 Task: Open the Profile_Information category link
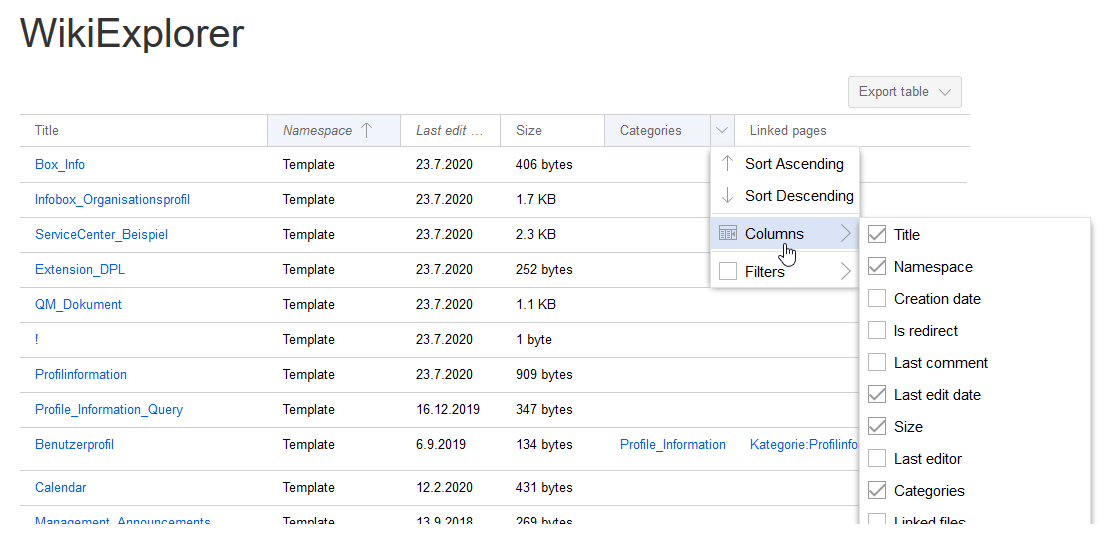tap(673, 444)
